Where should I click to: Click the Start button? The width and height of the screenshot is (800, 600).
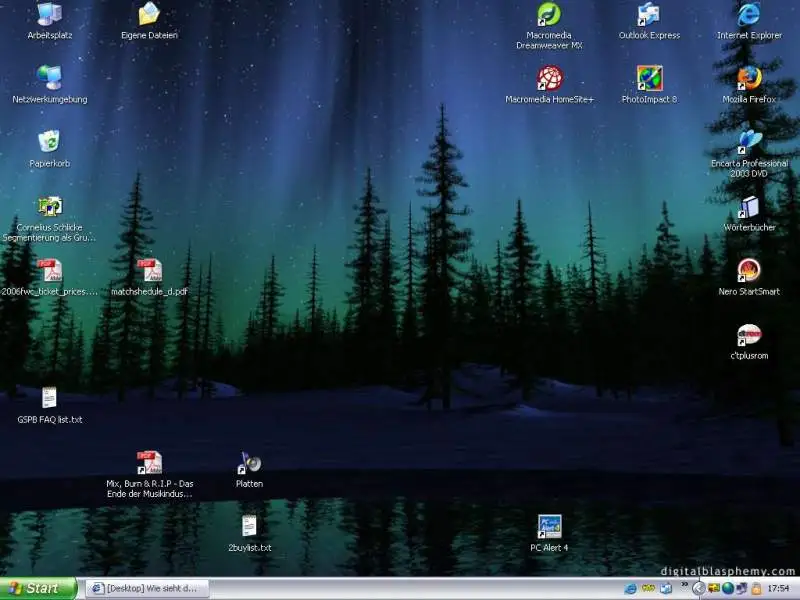pyautogui.click(x=38, y=589)
